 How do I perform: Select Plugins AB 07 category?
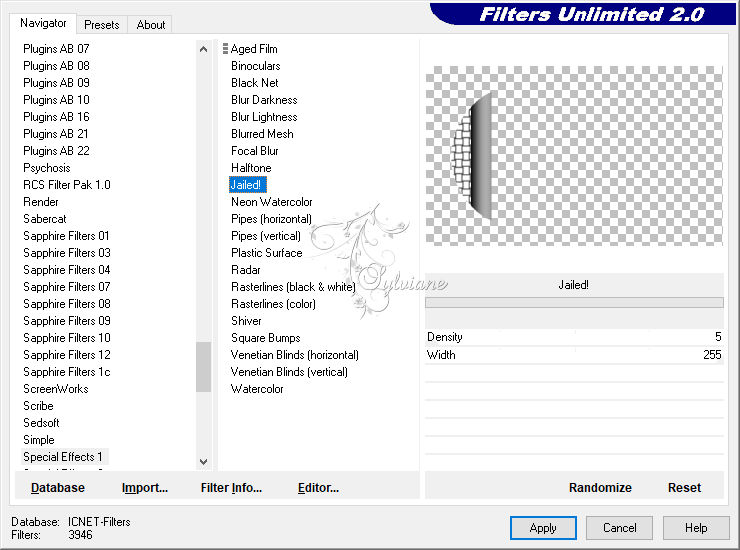(x=56, y=49)
